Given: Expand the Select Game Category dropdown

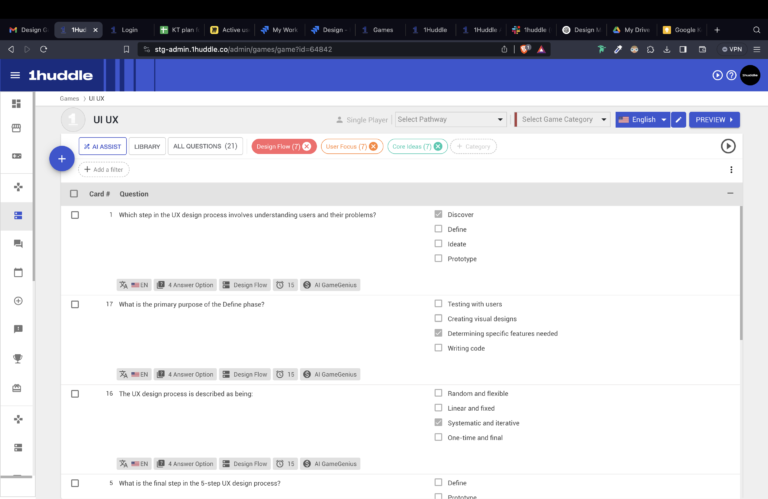Looking at the screenshot, I should (564, 120).
